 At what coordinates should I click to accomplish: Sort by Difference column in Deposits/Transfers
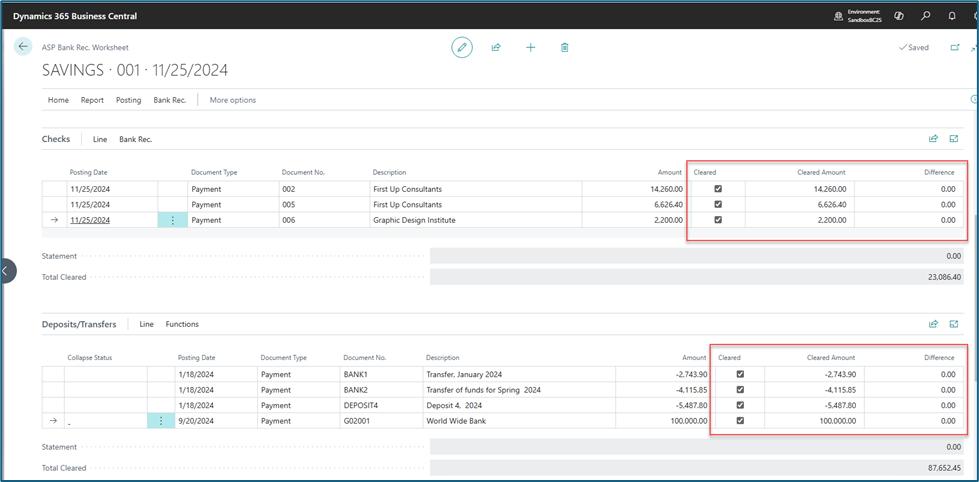click(x=939, y=358)
